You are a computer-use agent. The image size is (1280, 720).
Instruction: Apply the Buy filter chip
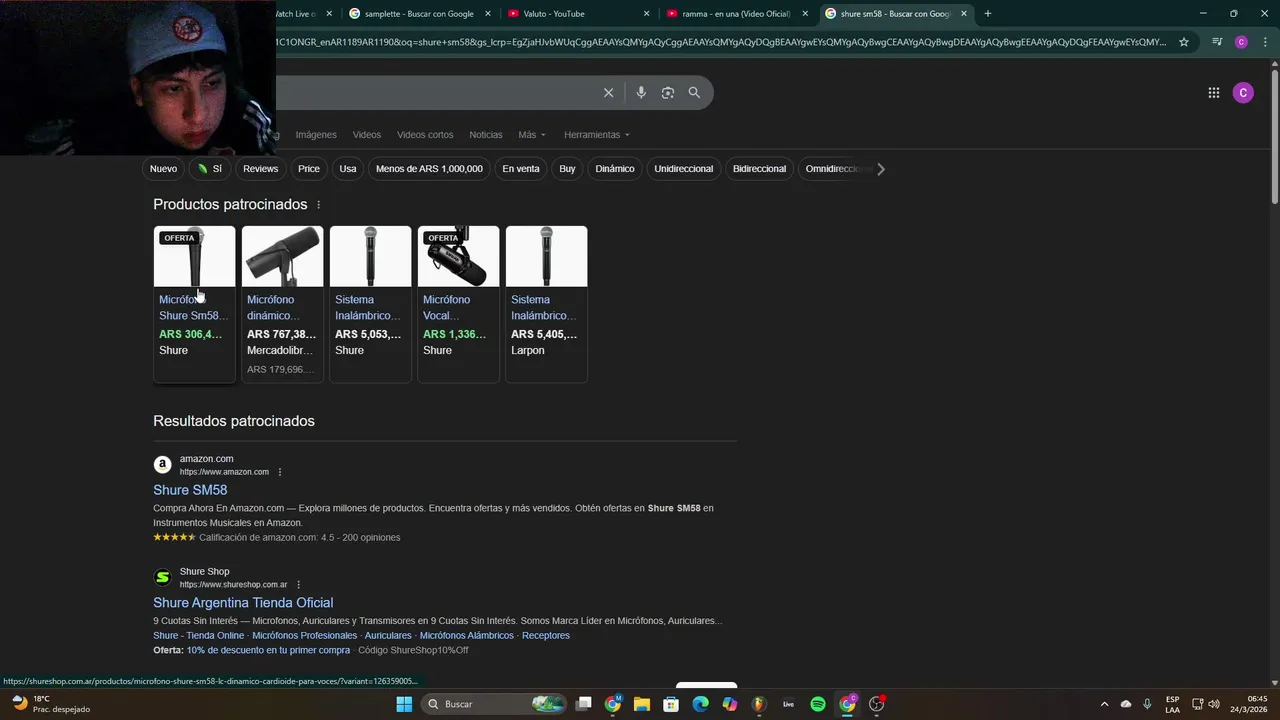(567, 169)
